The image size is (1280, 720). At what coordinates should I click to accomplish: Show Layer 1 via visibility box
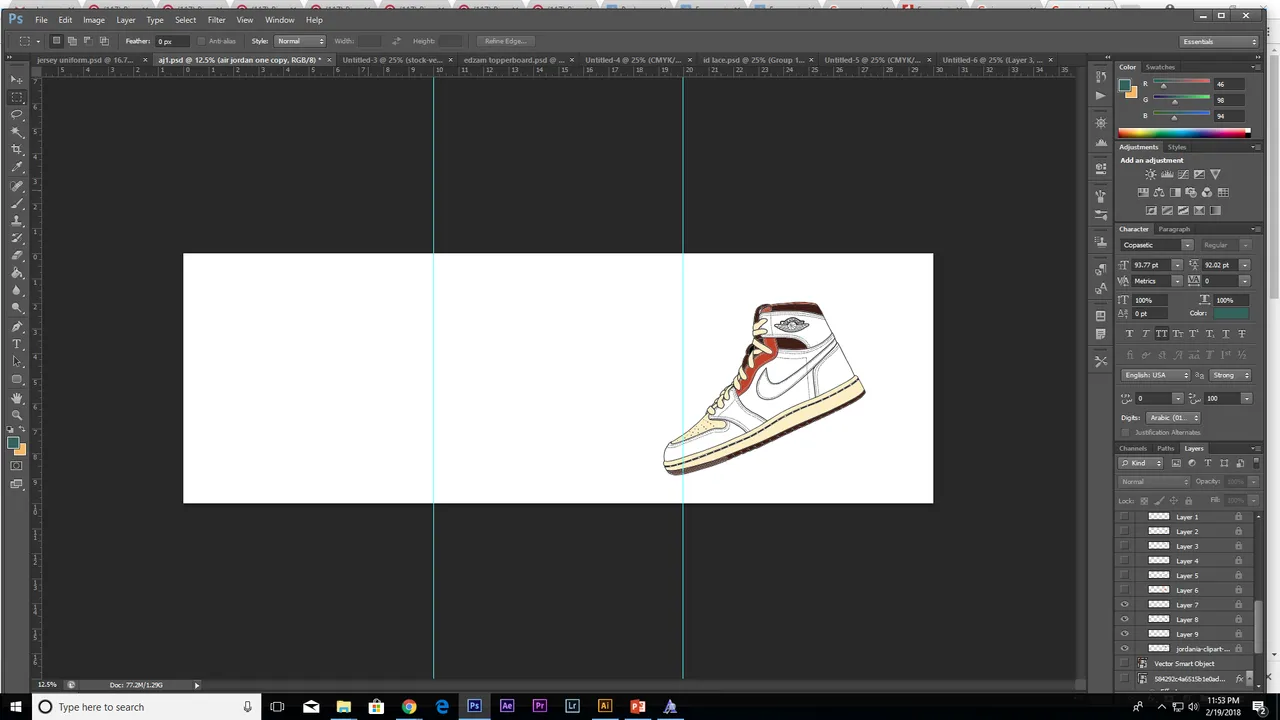point(1125,517)
